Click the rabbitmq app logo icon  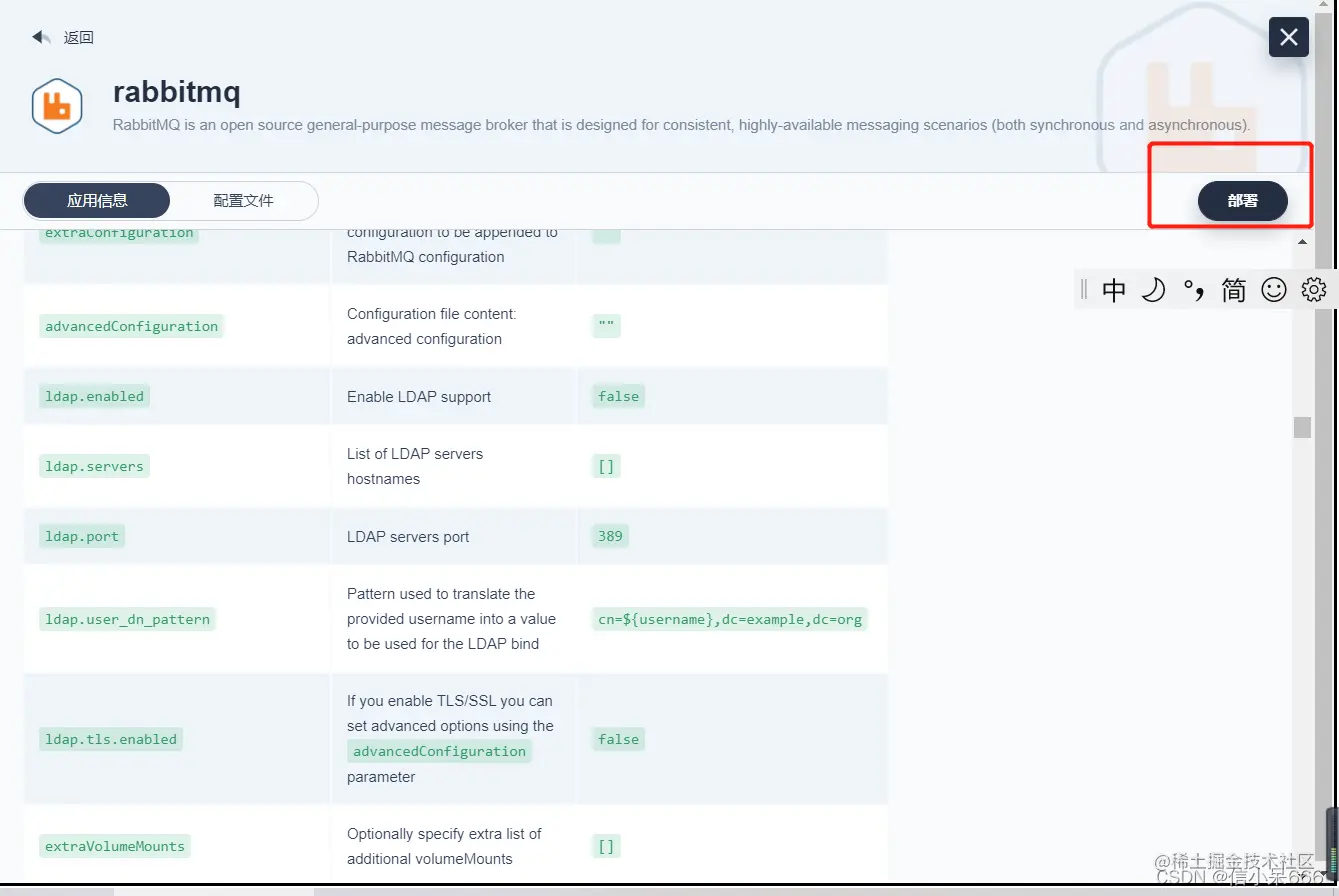56,106
